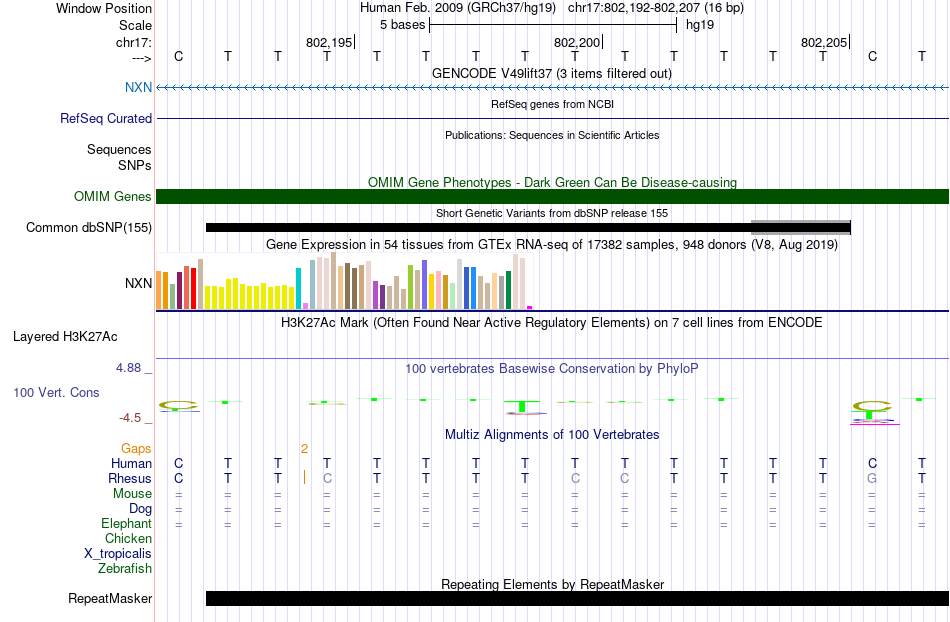Click the SNPs subtrack label
Image resolution: width=950 pixels, height=622 pixels.
(135, 165)
